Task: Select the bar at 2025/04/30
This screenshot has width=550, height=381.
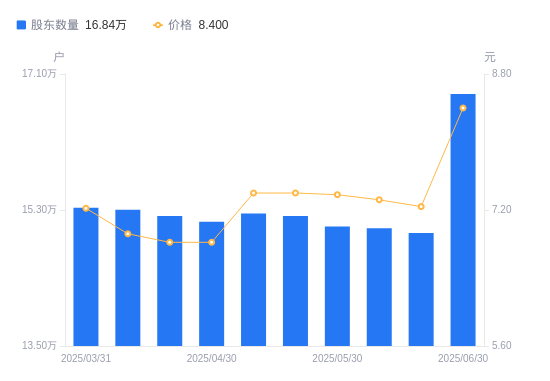Action: [212, 284]
